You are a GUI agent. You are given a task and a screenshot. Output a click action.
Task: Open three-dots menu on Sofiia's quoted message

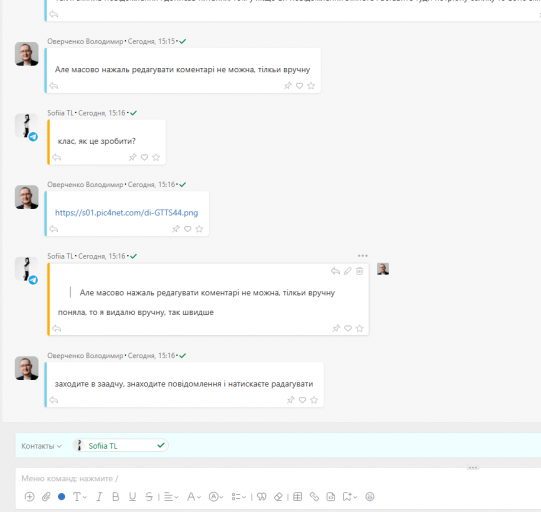(x=362, y=256)
